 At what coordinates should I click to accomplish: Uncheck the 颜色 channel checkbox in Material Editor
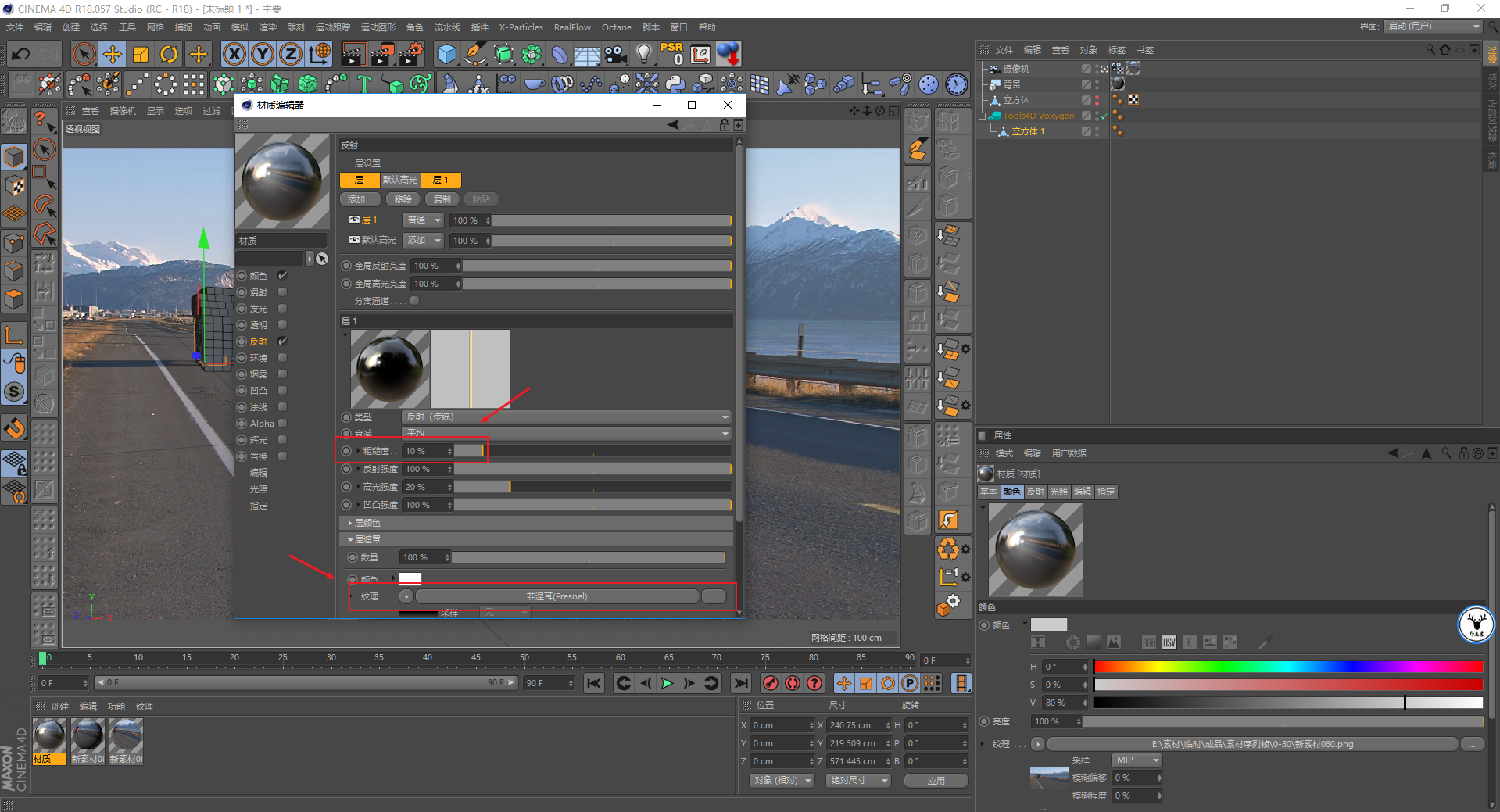(282, 276)
